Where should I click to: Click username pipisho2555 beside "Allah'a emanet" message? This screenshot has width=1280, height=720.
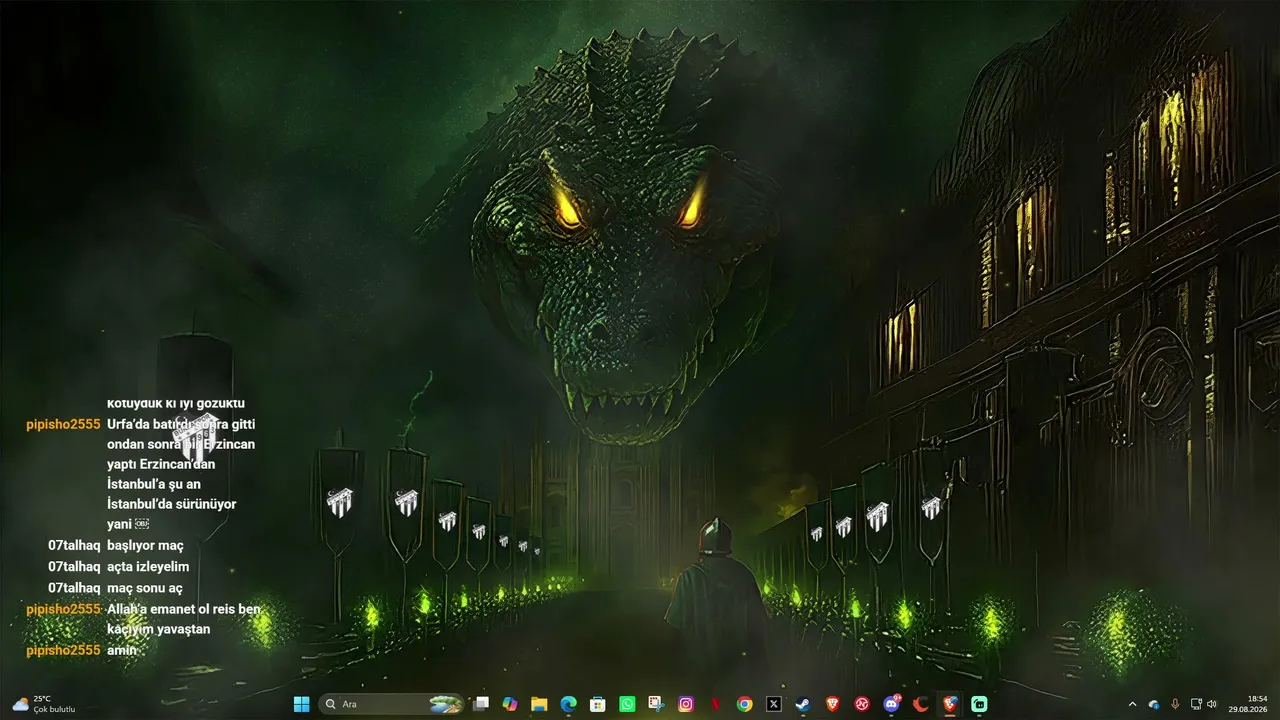[63, 609]
